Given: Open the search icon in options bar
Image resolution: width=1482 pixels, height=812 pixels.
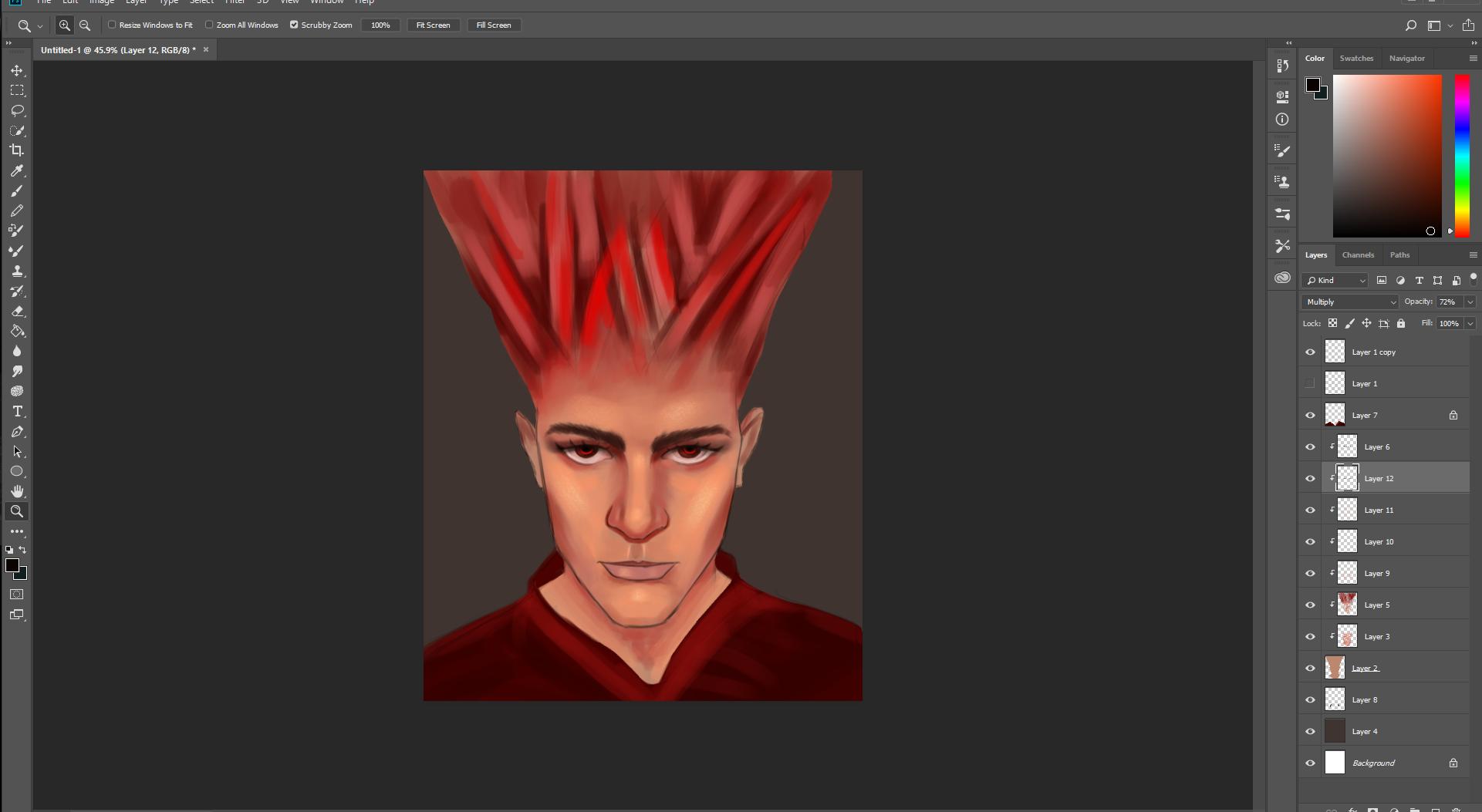Looking at the screenshot, I should pyautogui.click(x=1410, y=25).
